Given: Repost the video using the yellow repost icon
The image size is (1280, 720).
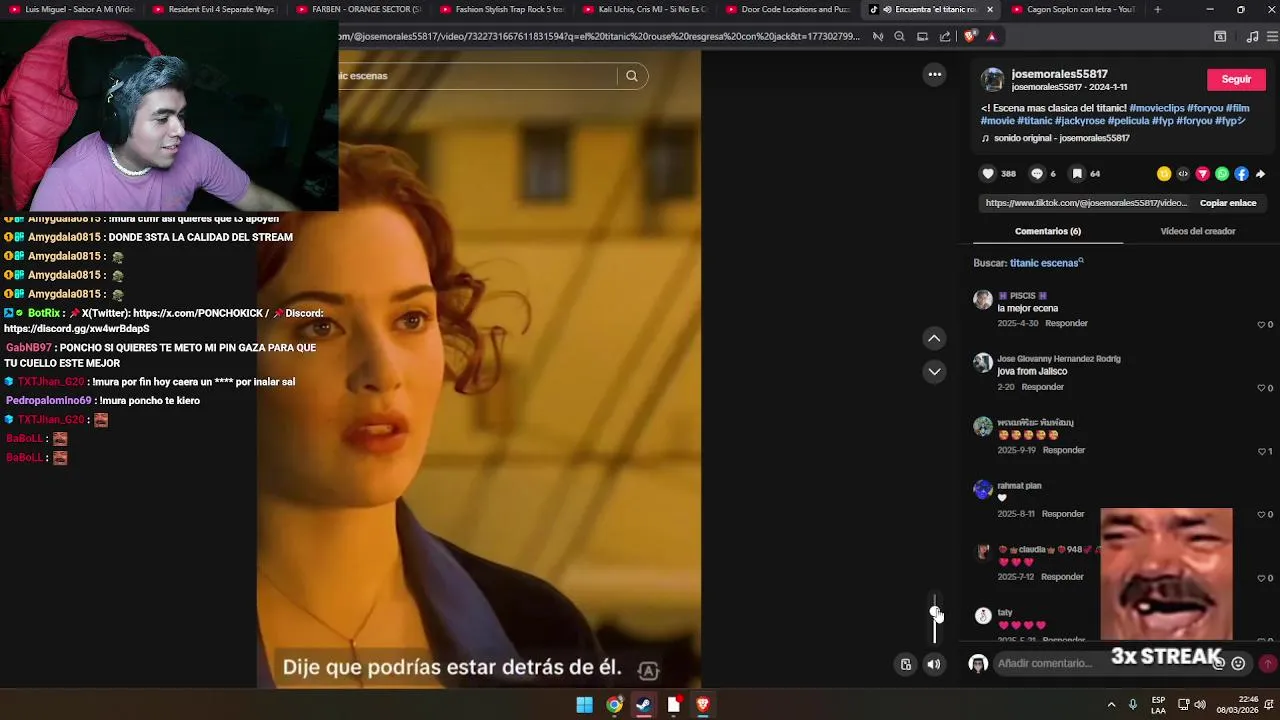Looking at the screenshot, I should [x=1164, y=174].
